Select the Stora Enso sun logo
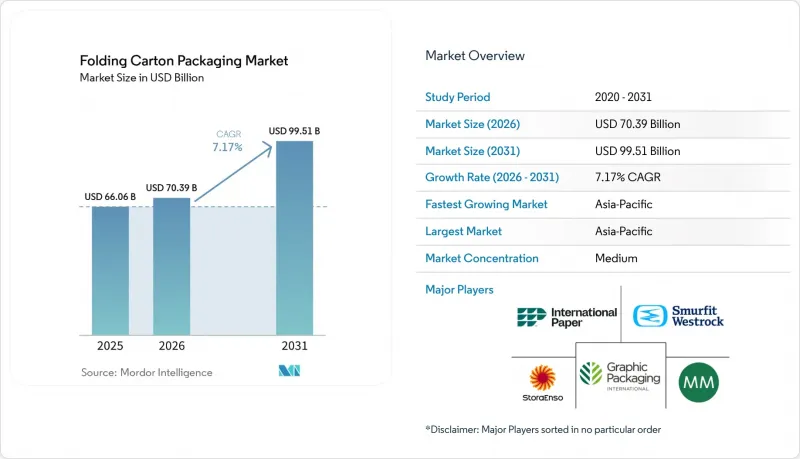Screen dimensions: 800x459 (x=542, y=383)
